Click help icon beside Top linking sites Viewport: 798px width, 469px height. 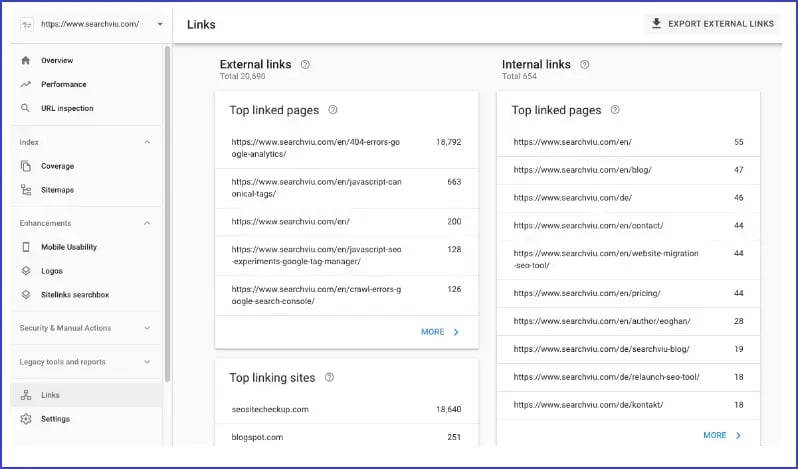point(329,378)
